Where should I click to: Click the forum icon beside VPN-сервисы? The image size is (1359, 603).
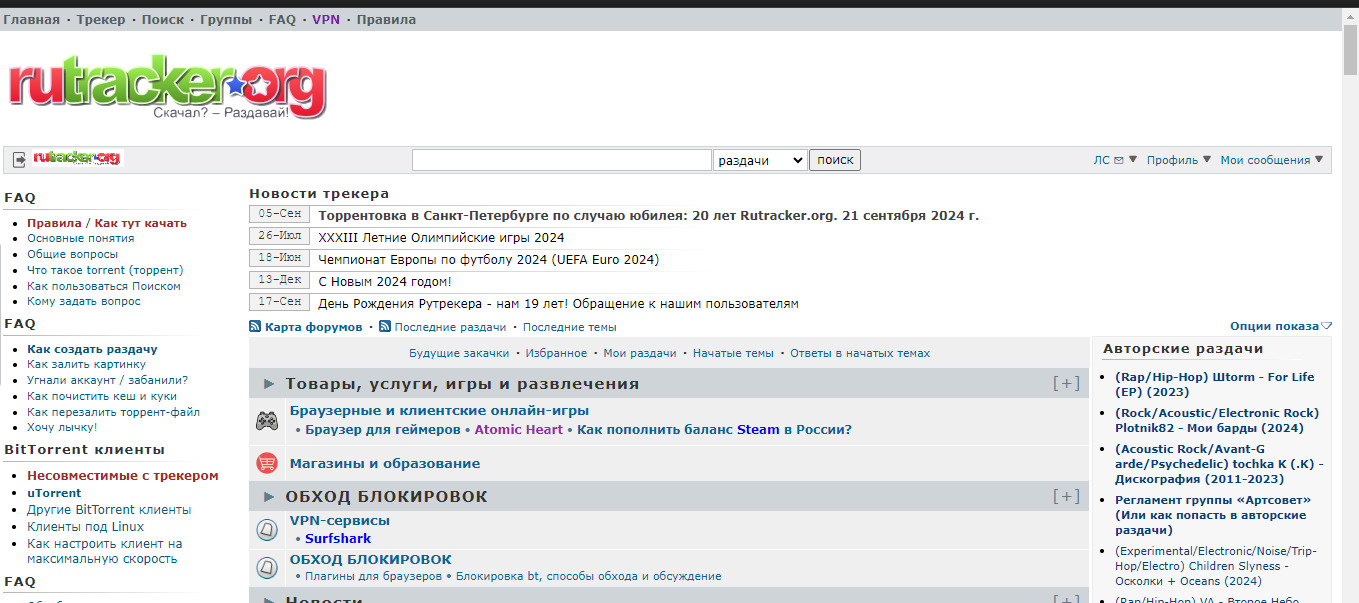267,529
